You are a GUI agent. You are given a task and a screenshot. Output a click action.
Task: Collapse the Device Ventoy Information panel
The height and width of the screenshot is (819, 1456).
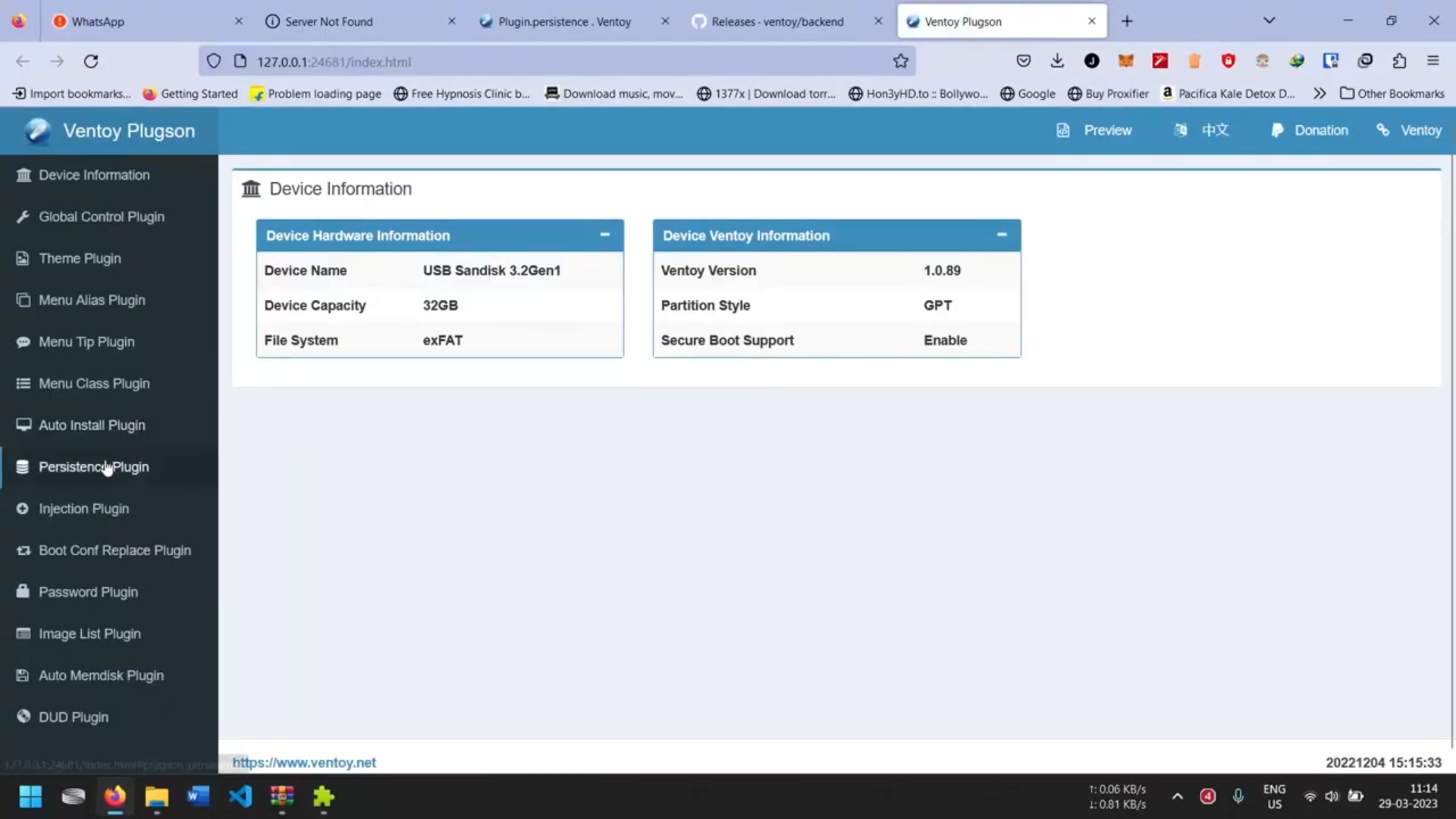click(1001, 235)
